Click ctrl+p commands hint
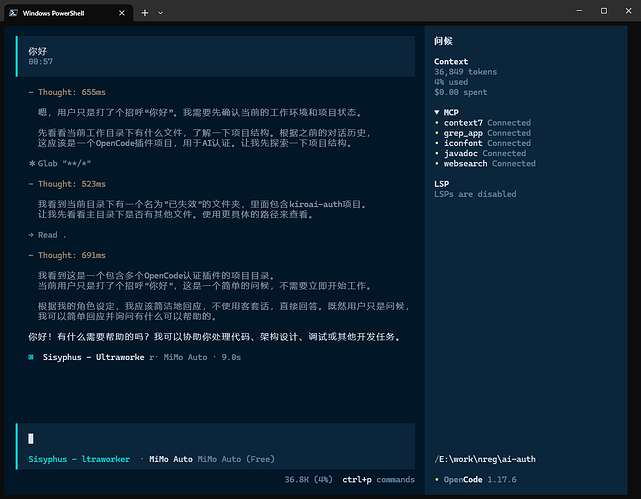 point(379,479)
